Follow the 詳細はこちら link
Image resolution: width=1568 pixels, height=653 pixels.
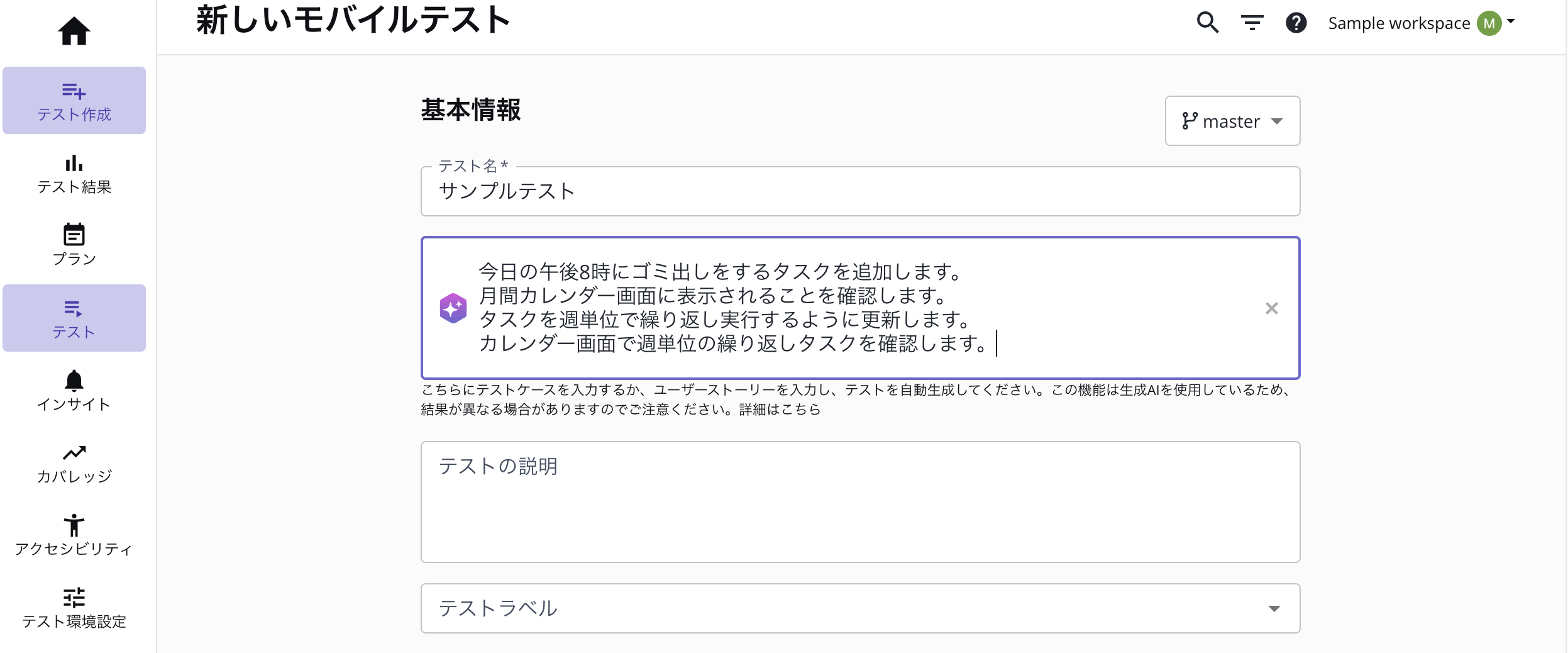click(x=780, y=410)
